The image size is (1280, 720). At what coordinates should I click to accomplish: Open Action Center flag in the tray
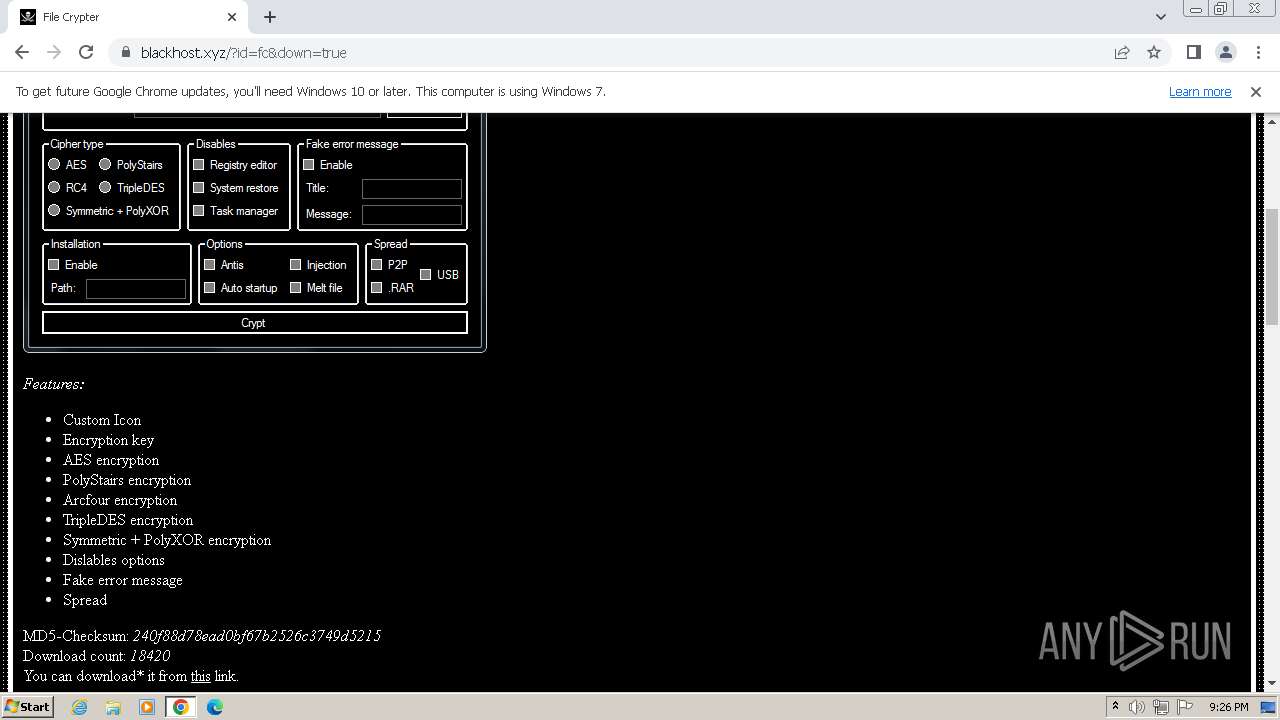click(x=1183, y=707)
